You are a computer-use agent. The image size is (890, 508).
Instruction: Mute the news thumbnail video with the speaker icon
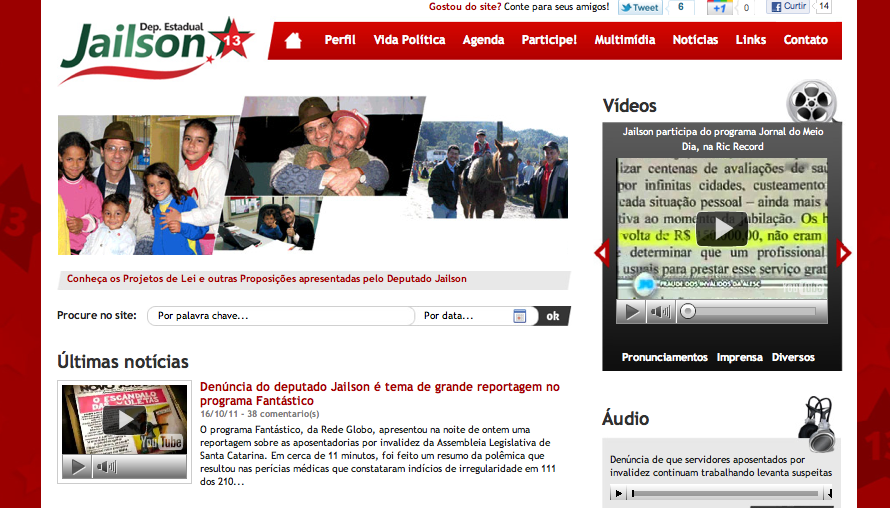(x=106, y=467)
